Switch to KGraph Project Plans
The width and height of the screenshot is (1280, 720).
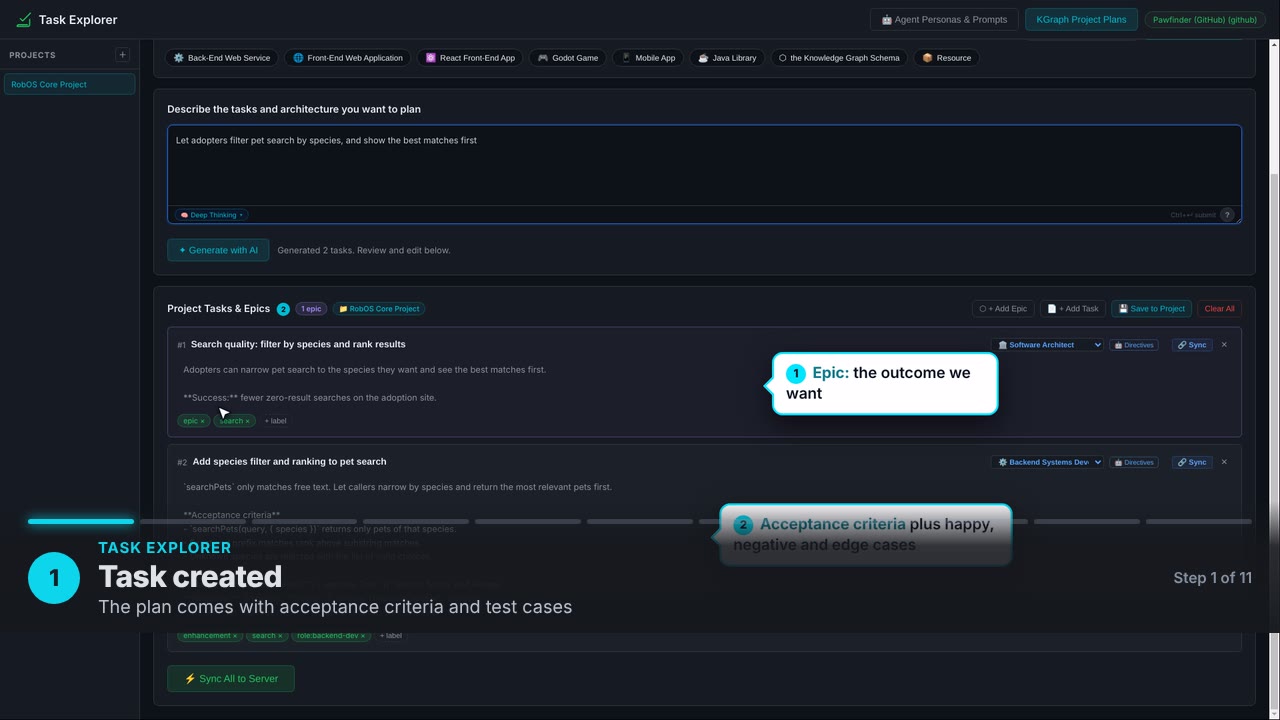1081,20
